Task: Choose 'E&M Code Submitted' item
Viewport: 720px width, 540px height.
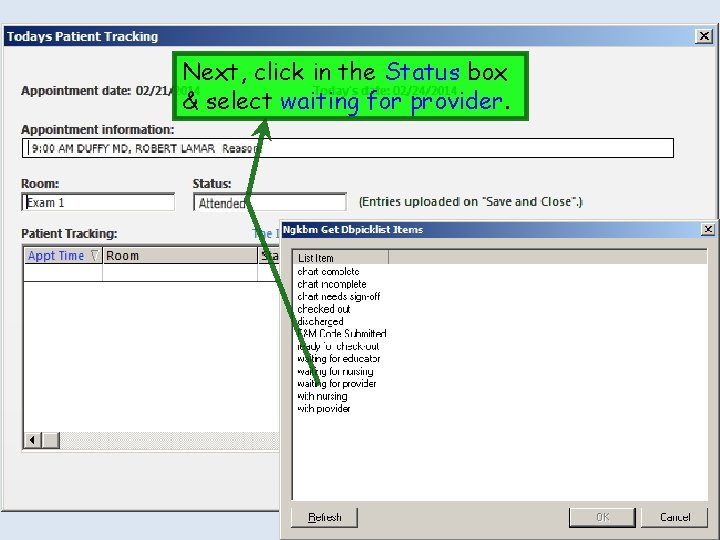Action: [342, 333]
